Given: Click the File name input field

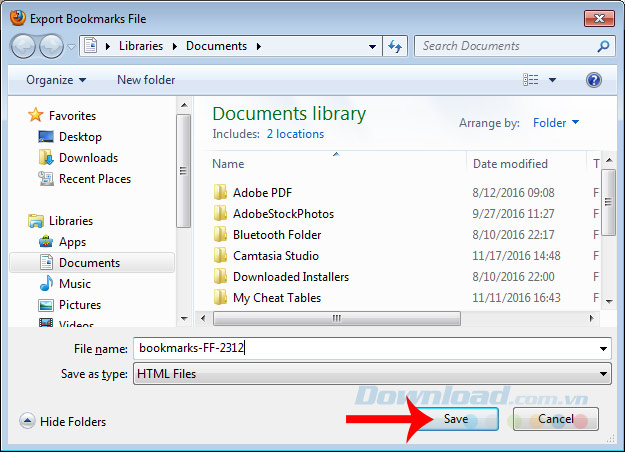Looking at the screenshot, I should coord(372,349).
